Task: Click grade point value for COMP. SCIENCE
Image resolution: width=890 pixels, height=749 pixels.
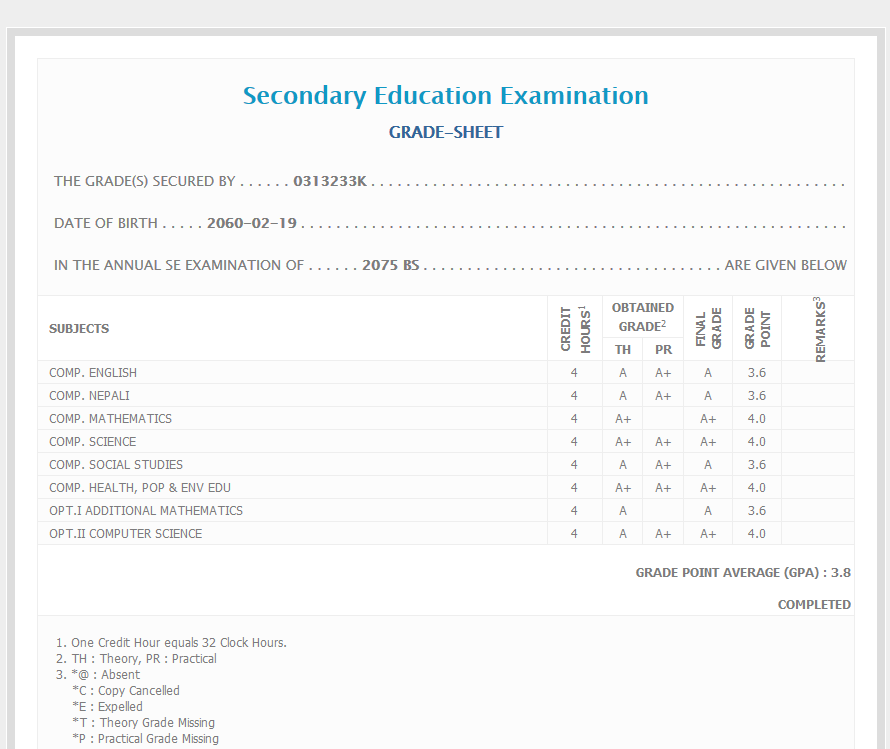Action: [756, 442]
